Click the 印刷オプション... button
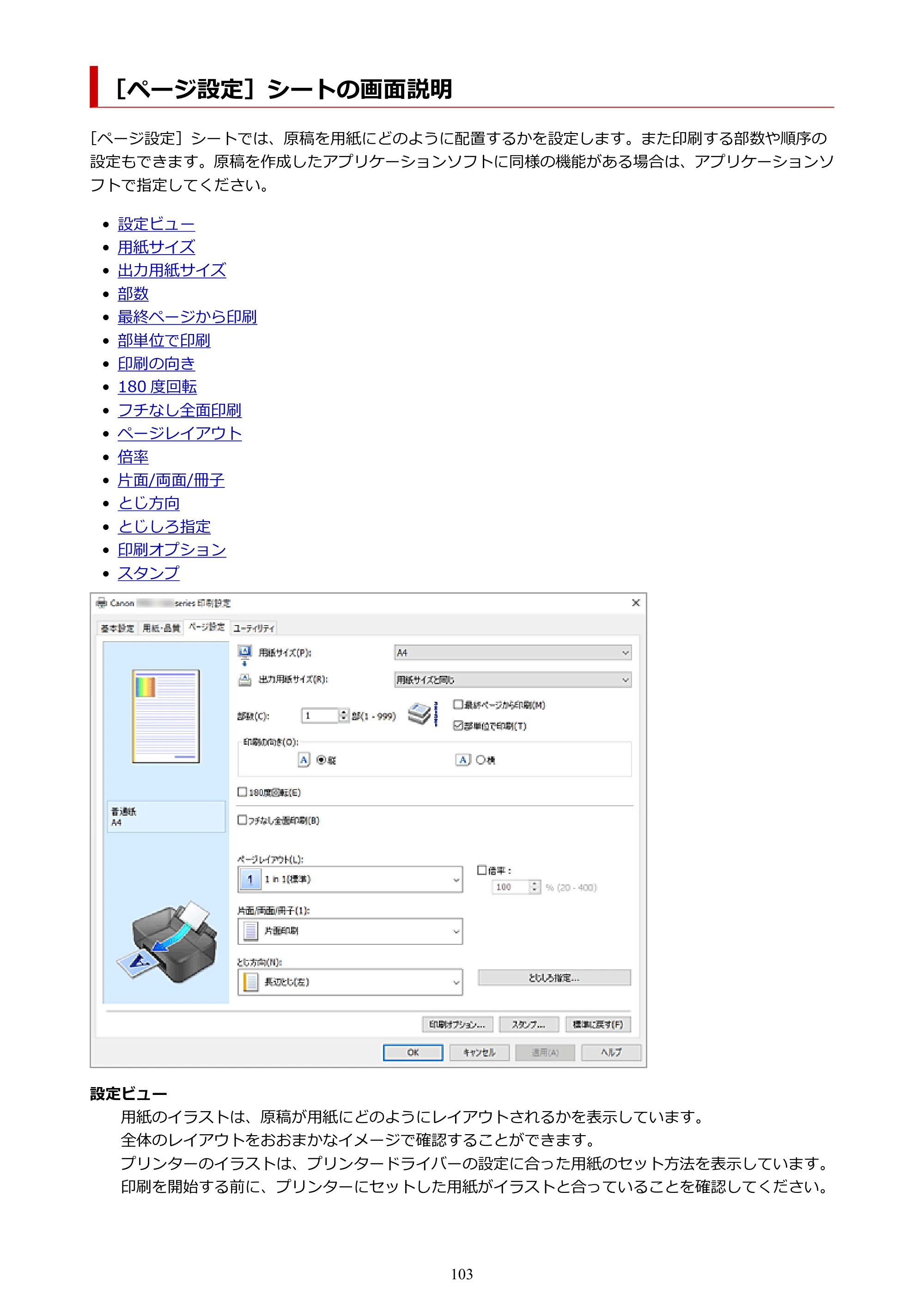 tap(458, 1025)
